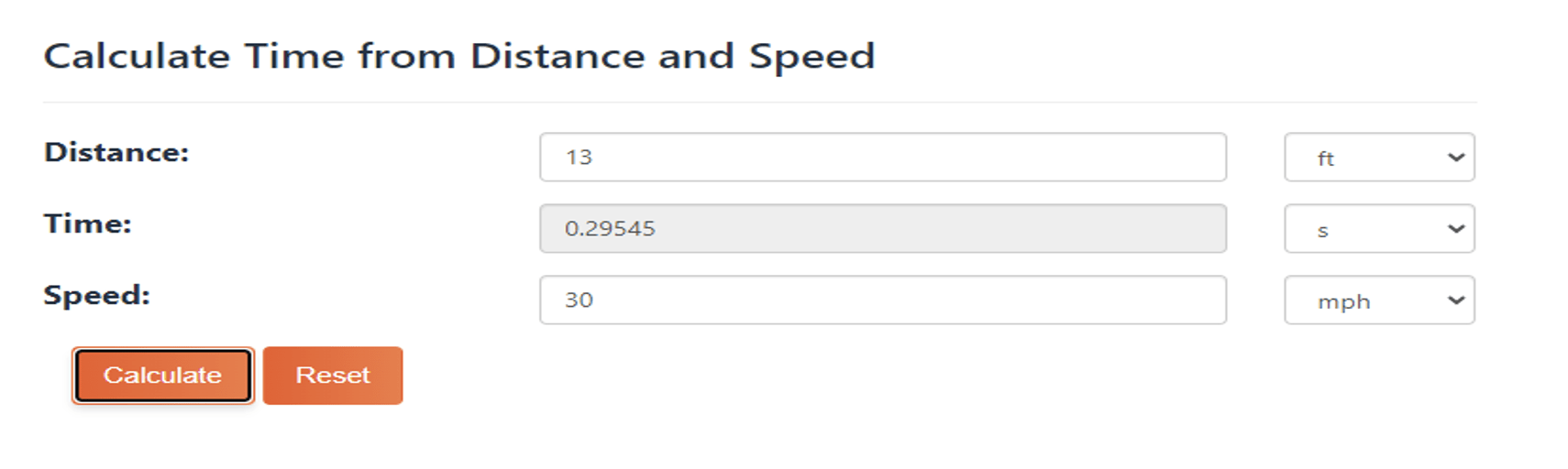Viewport: 1568px width, 469px height.
Task: Click the chevron arrow on the ft selector
Action: tap(1455, 158)
